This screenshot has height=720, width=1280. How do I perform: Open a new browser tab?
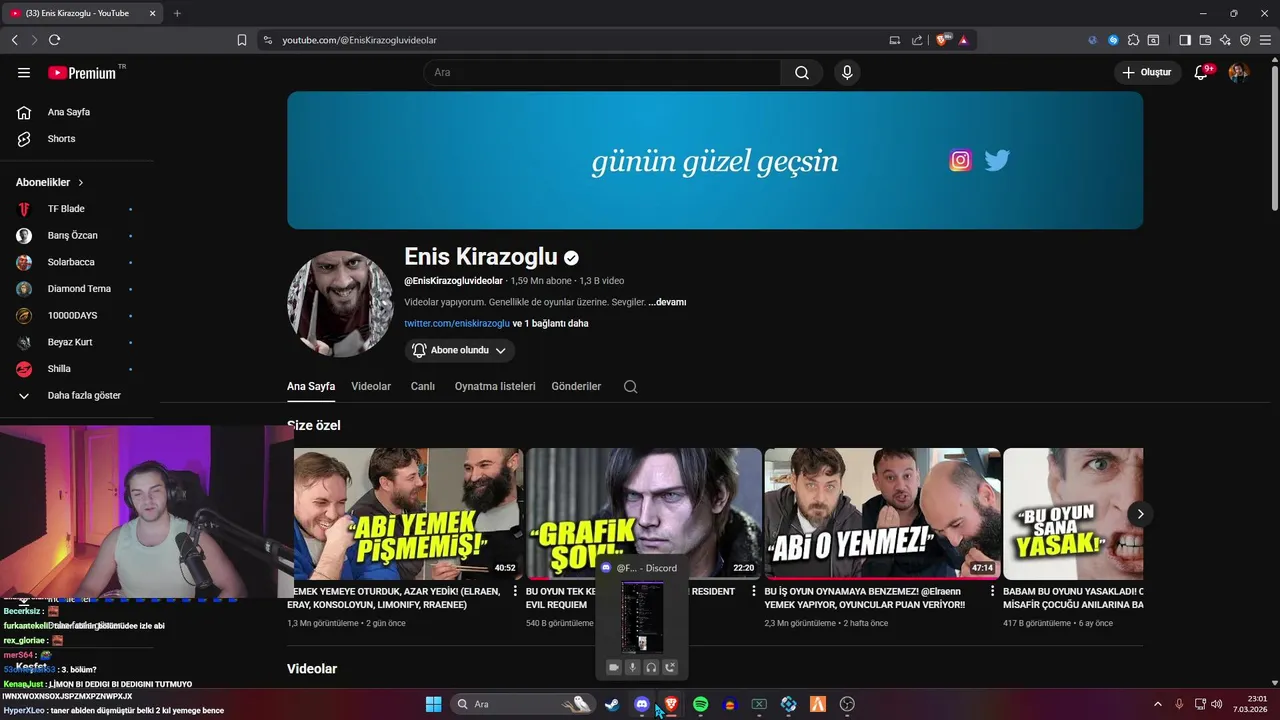pyautogui.click(x=177, y=13)
